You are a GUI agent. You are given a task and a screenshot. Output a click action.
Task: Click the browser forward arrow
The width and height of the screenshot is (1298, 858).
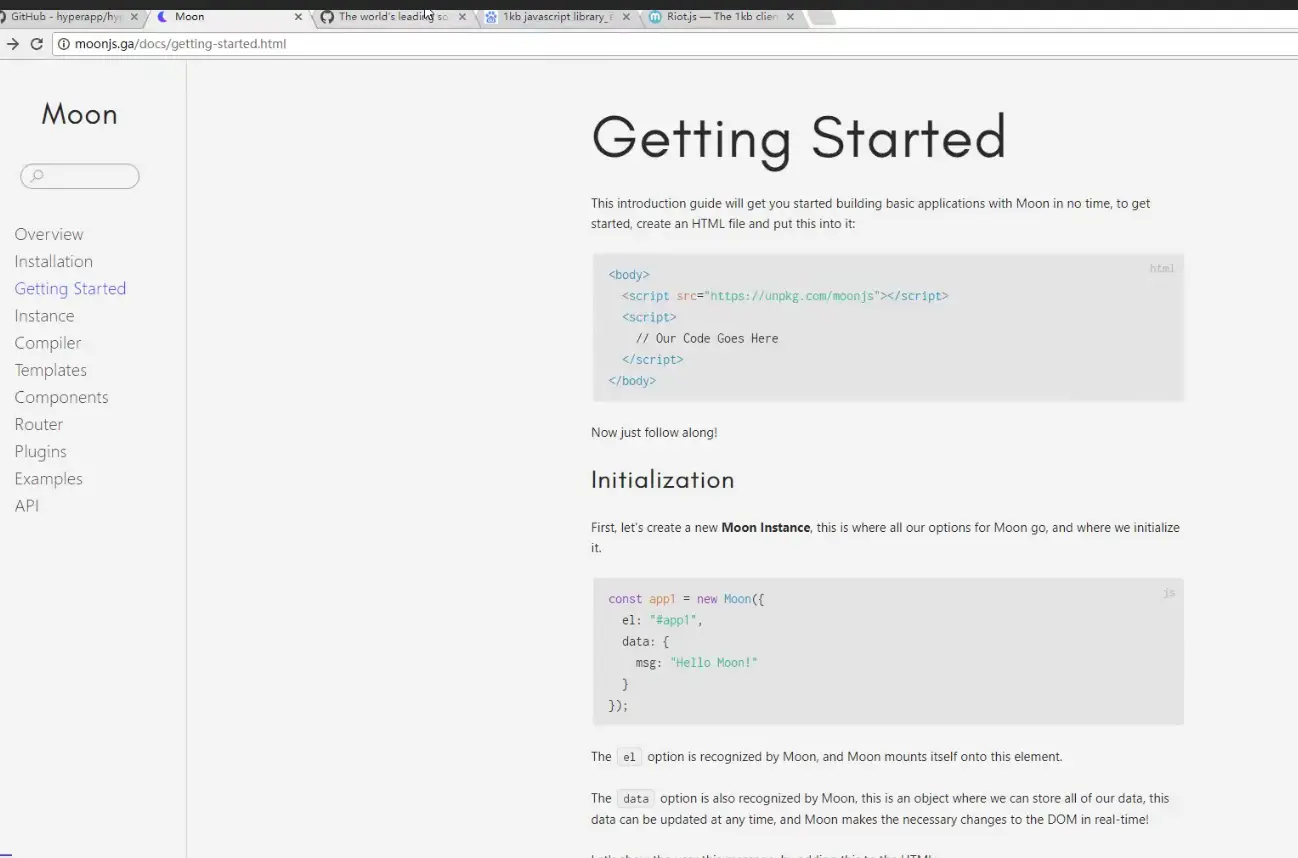12,44
